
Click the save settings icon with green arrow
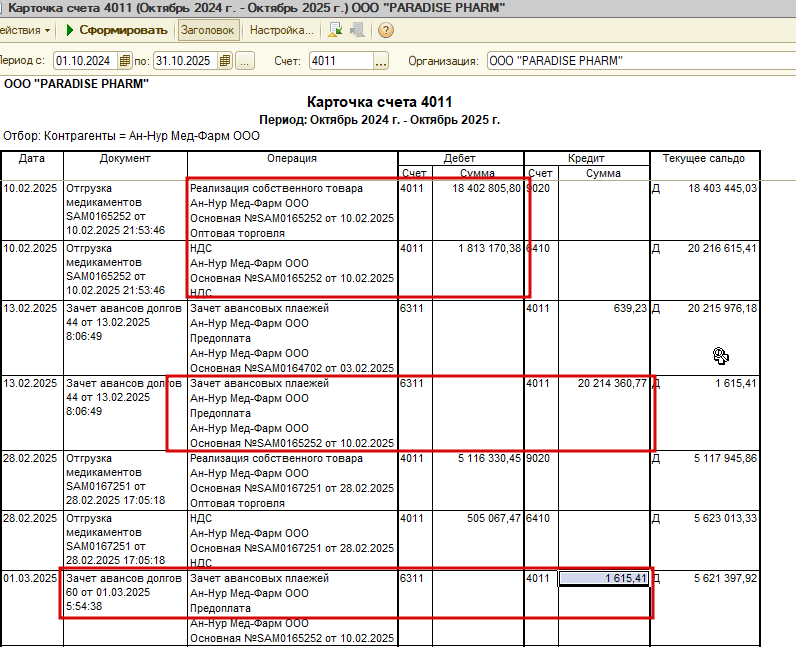[335, 30]
